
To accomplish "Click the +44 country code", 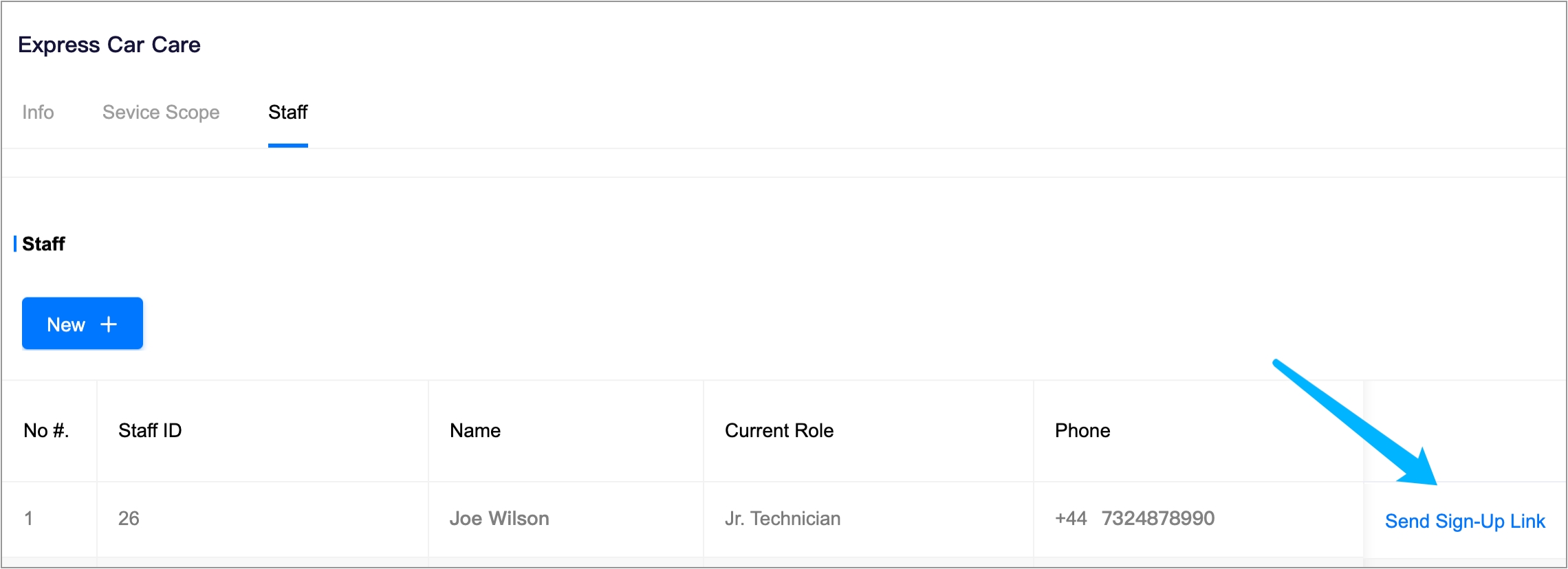I will [1070, 518].
